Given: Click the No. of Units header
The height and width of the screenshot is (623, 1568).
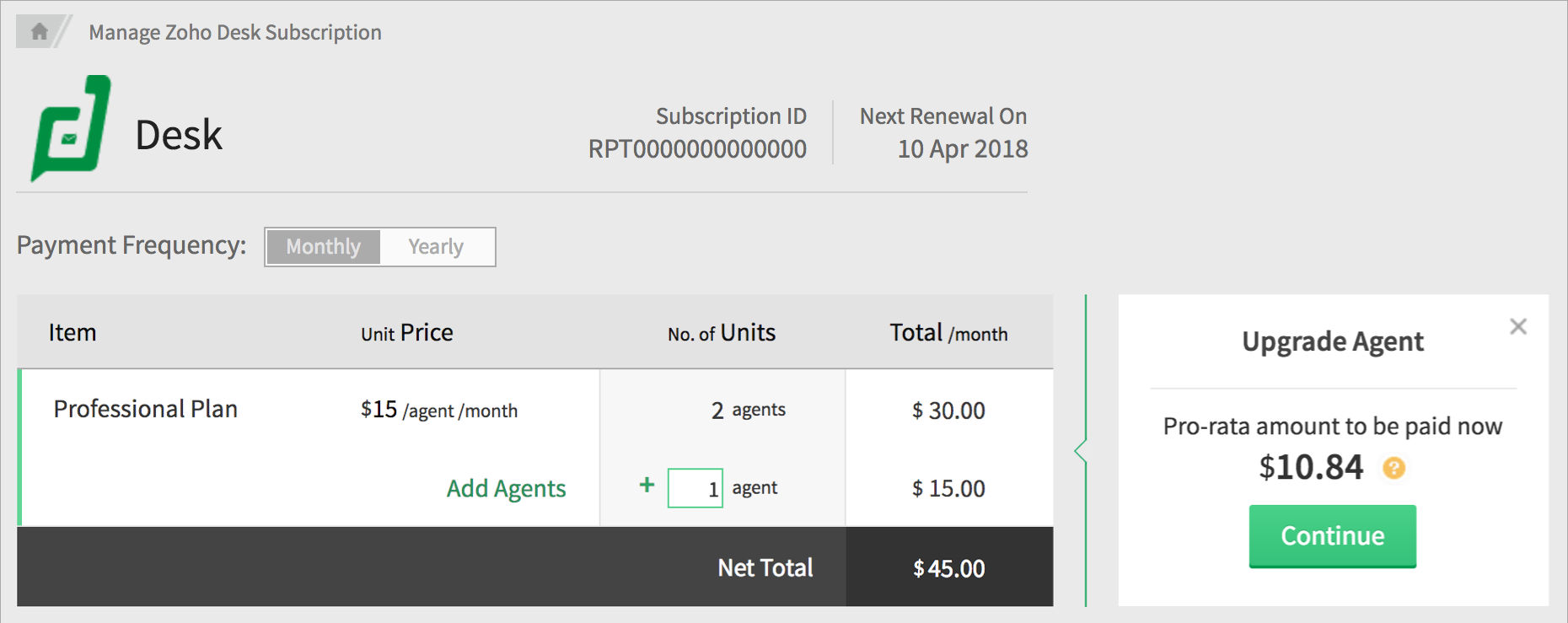Looking at the screenshot, I should (722, 333).
